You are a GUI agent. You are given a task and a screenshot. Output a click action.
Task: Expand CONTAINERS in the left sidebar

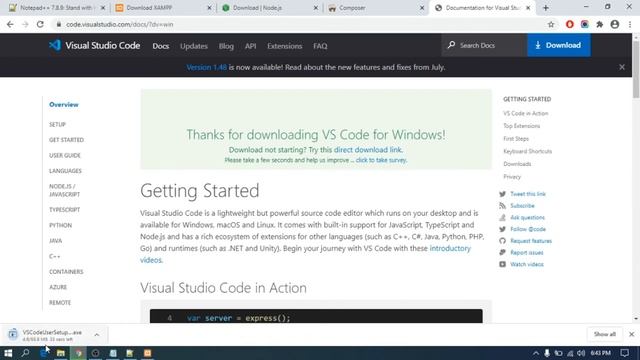66,272
